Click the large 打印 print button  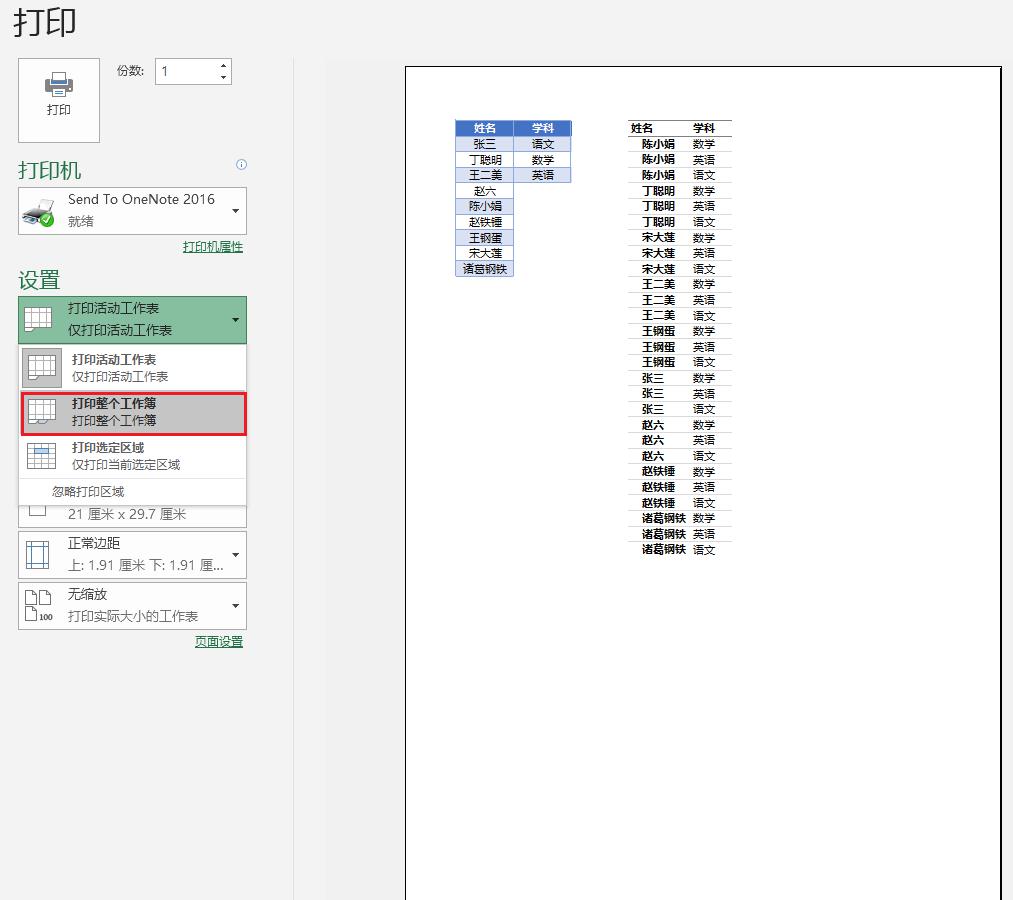[x=59, y=100]
